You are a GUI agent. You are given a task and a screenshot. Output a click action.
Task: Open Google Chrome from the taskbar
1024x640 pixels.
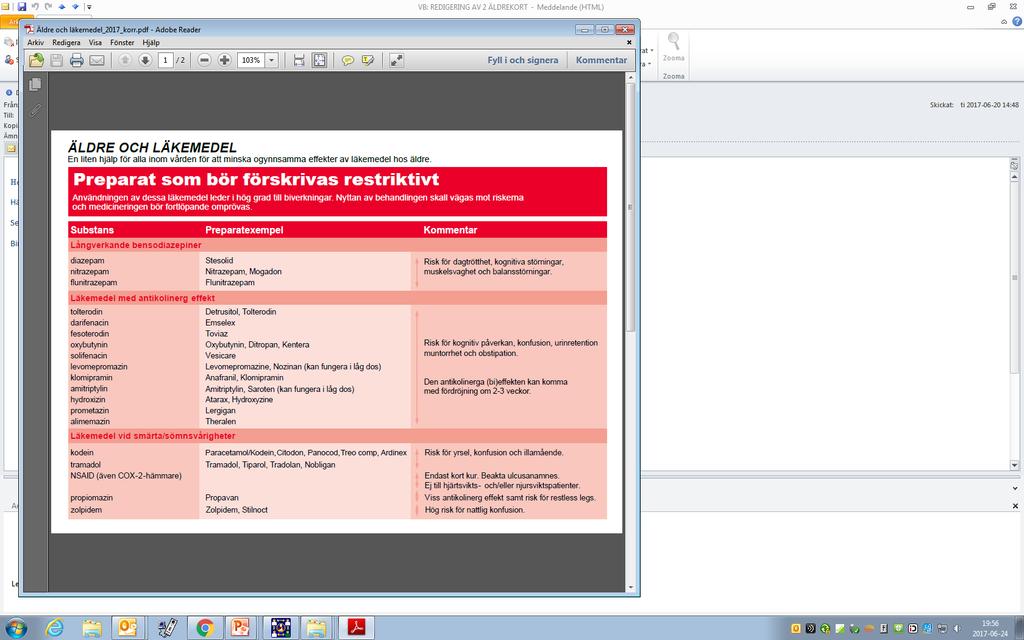pos(205,628)
